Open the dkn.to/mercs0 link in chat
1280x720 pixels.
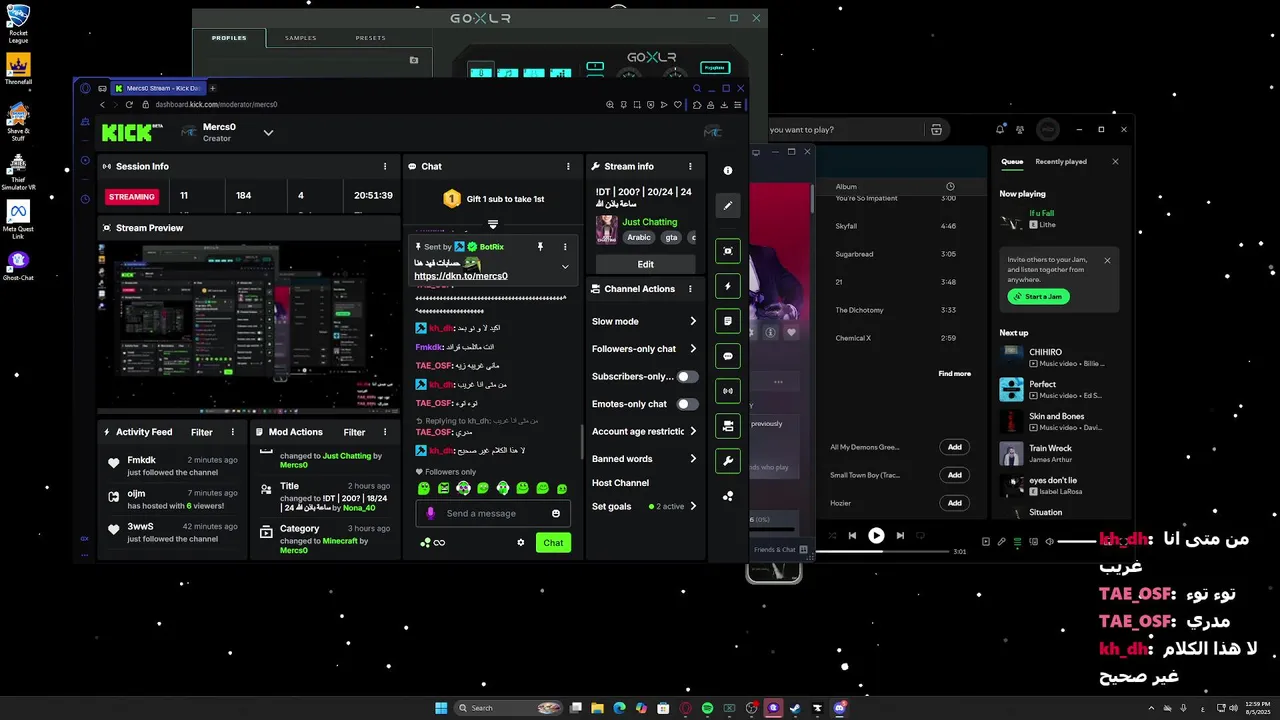point(460,276)
